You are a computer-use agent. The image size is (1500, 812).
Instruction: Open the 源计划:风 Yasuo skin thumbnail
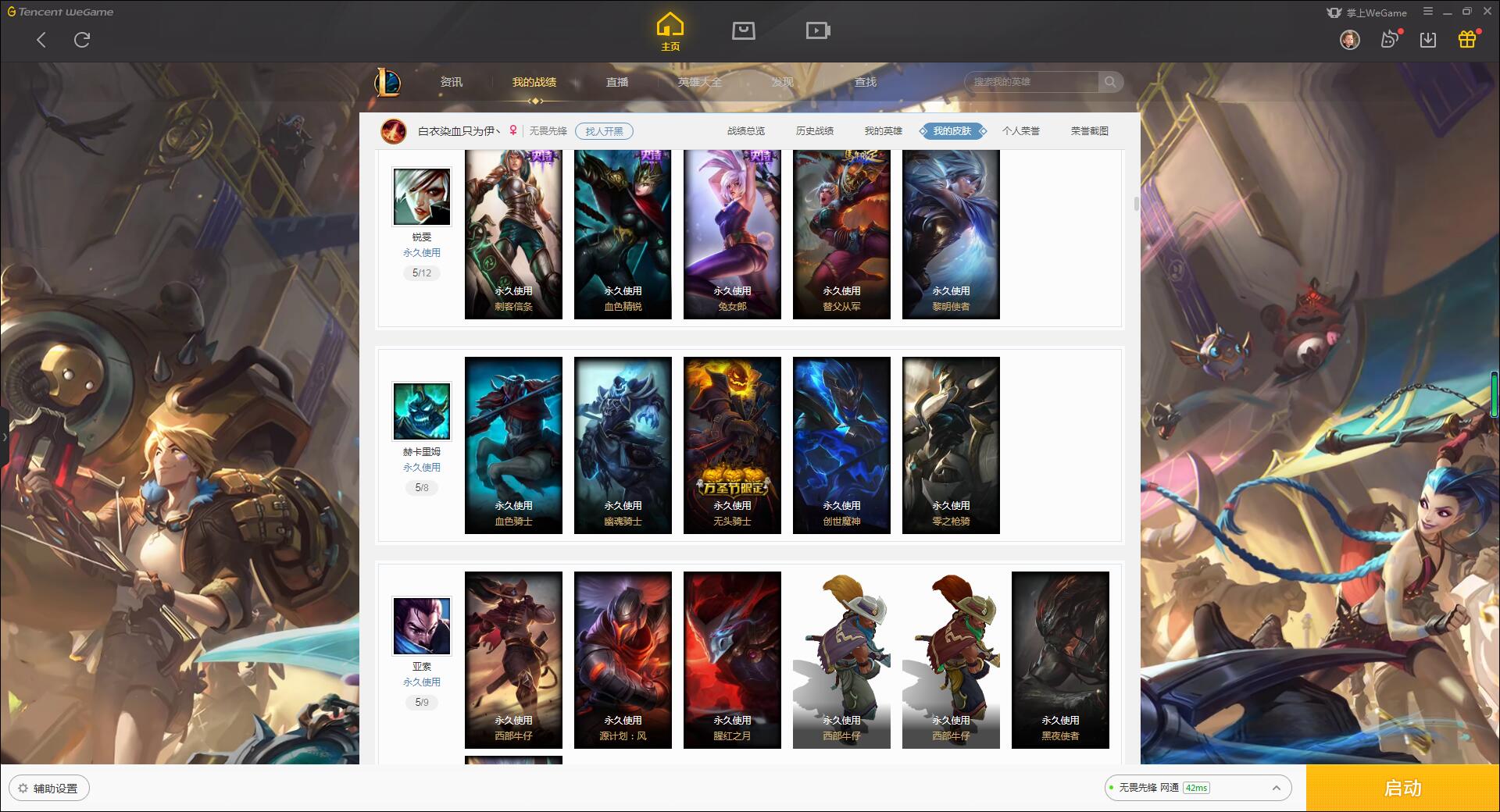point(623,660)
